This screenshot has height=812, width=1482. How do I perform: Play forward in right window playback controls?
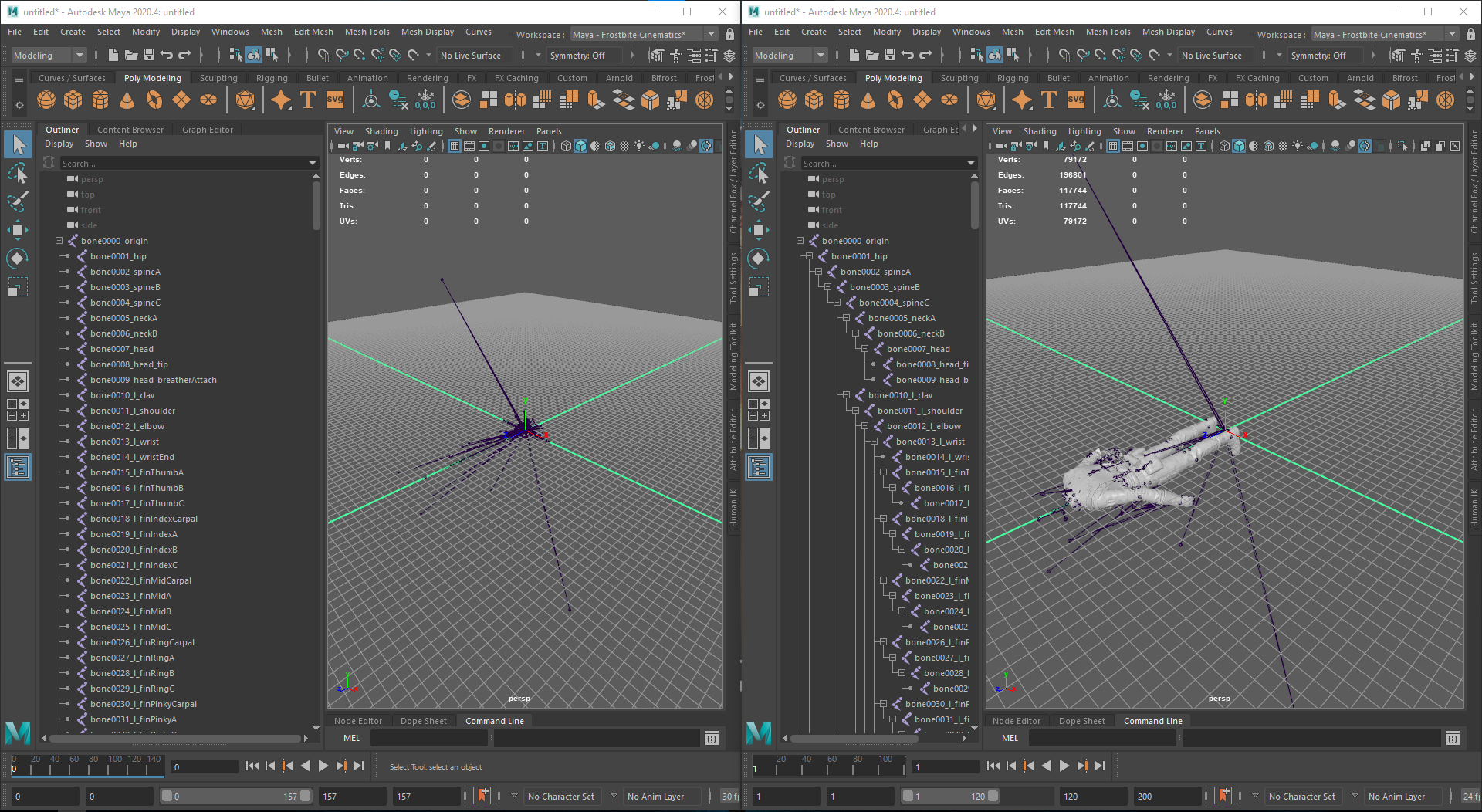point(1064,766)
